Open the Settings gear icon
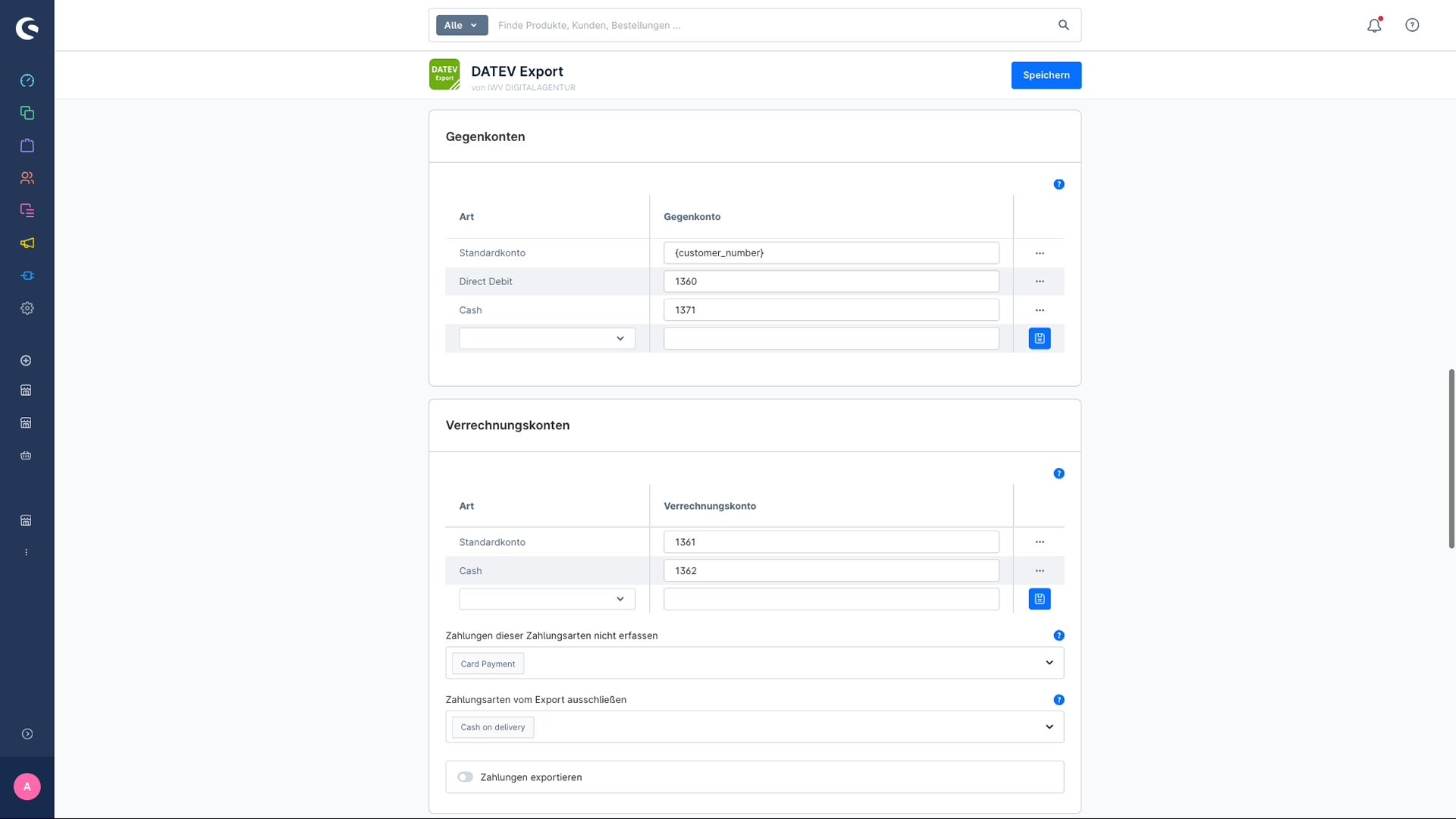The width and height of the screenshot is (1456, 819). 27,308
